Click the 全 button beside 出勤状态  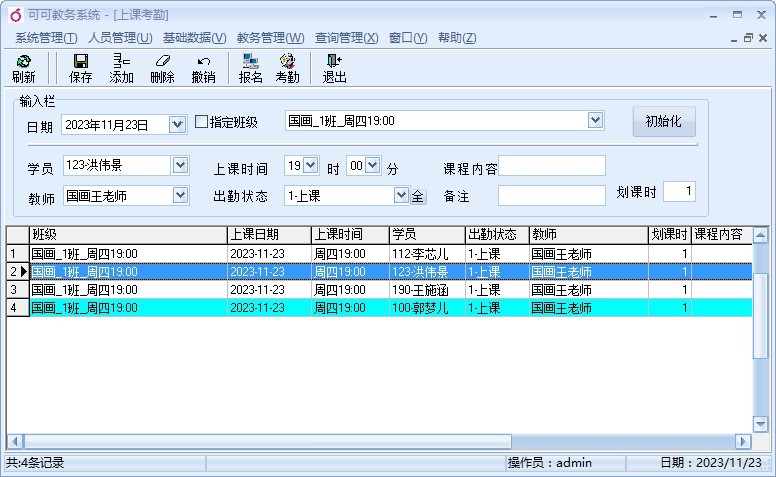tap(418, 196)
